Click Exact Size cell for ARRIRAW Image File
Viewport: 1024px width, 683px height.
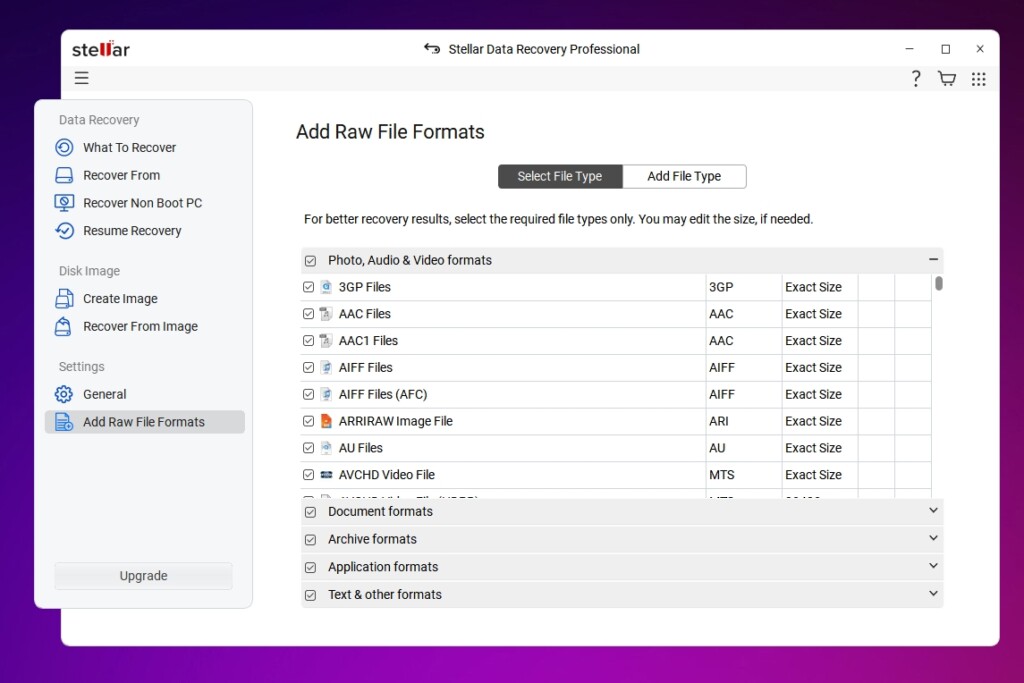point(820,421)
